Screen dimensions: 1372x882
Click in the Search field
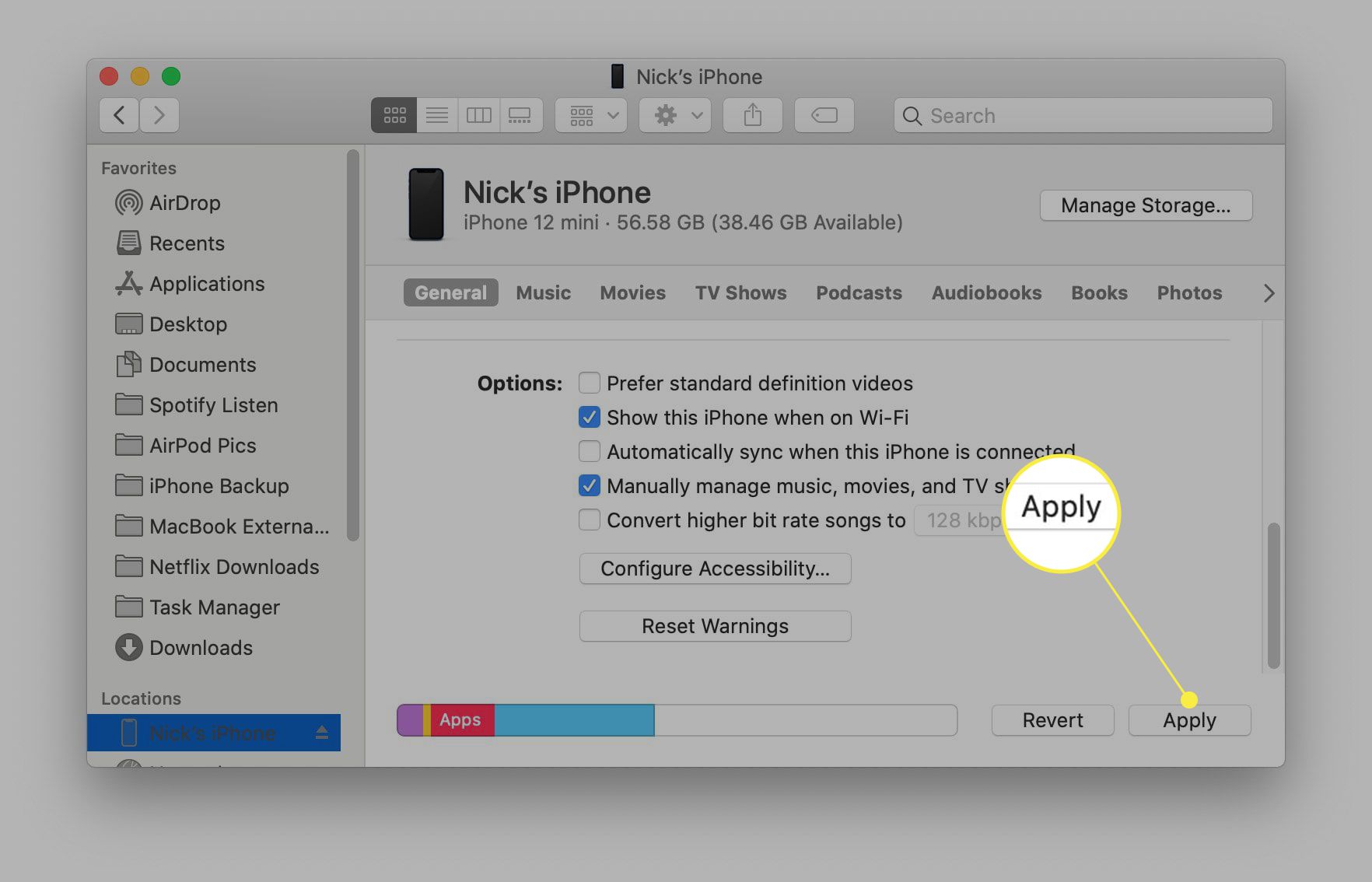(x=1083, y=115)
